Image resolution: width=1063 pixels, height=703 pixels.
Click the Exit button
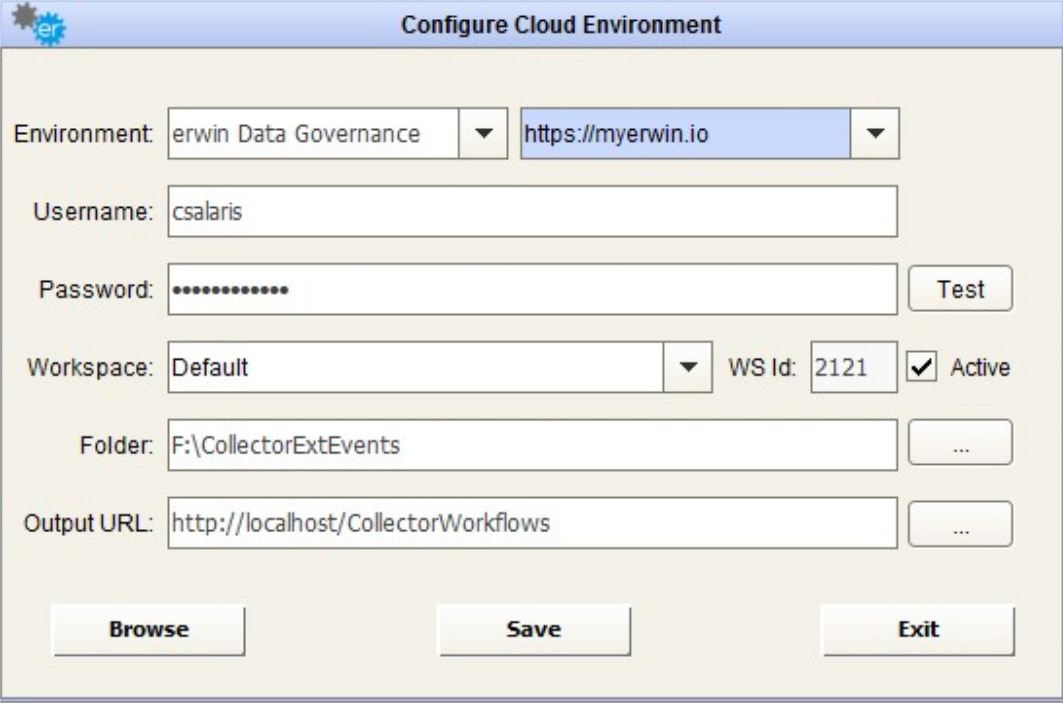click(917, 630)
